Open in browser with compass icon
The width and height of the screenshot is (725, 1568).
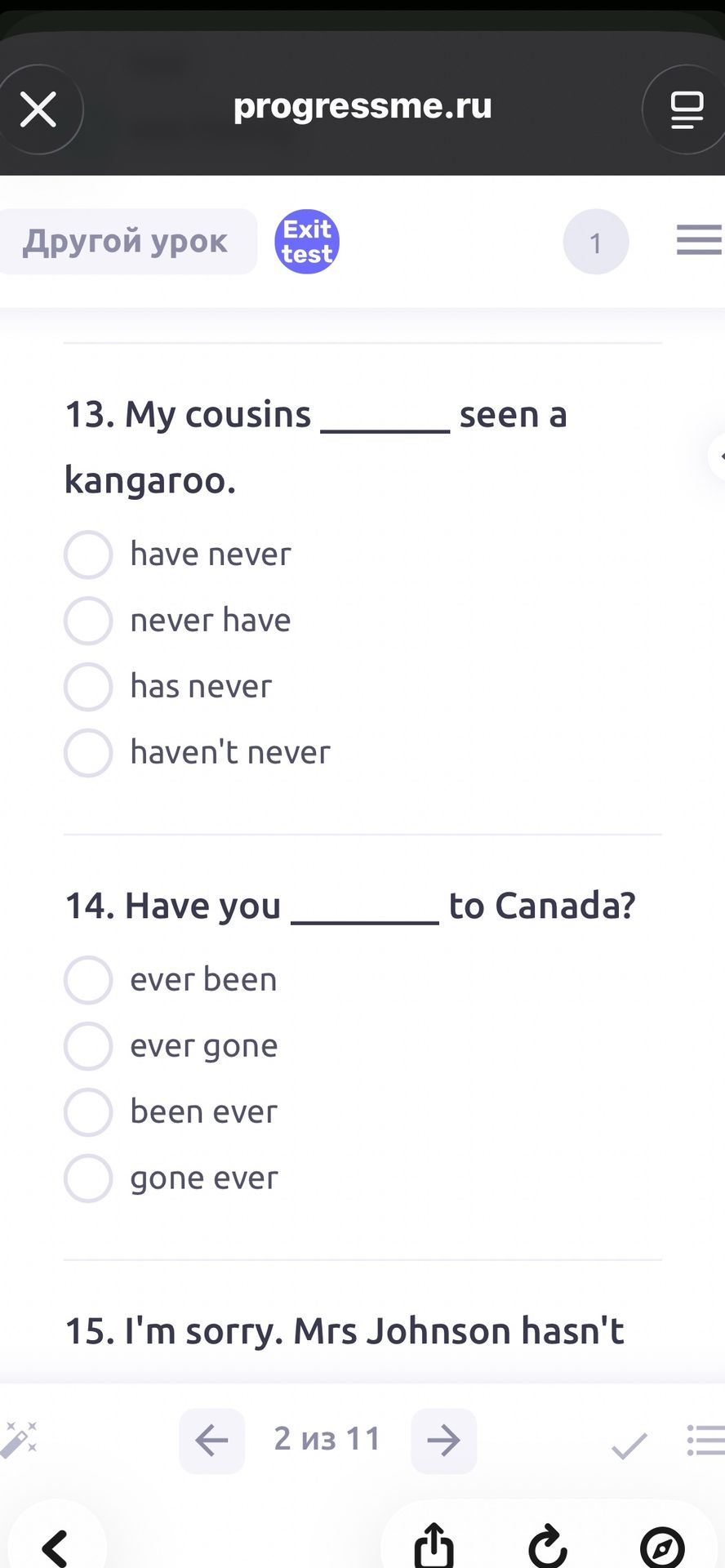point(662,1547)
